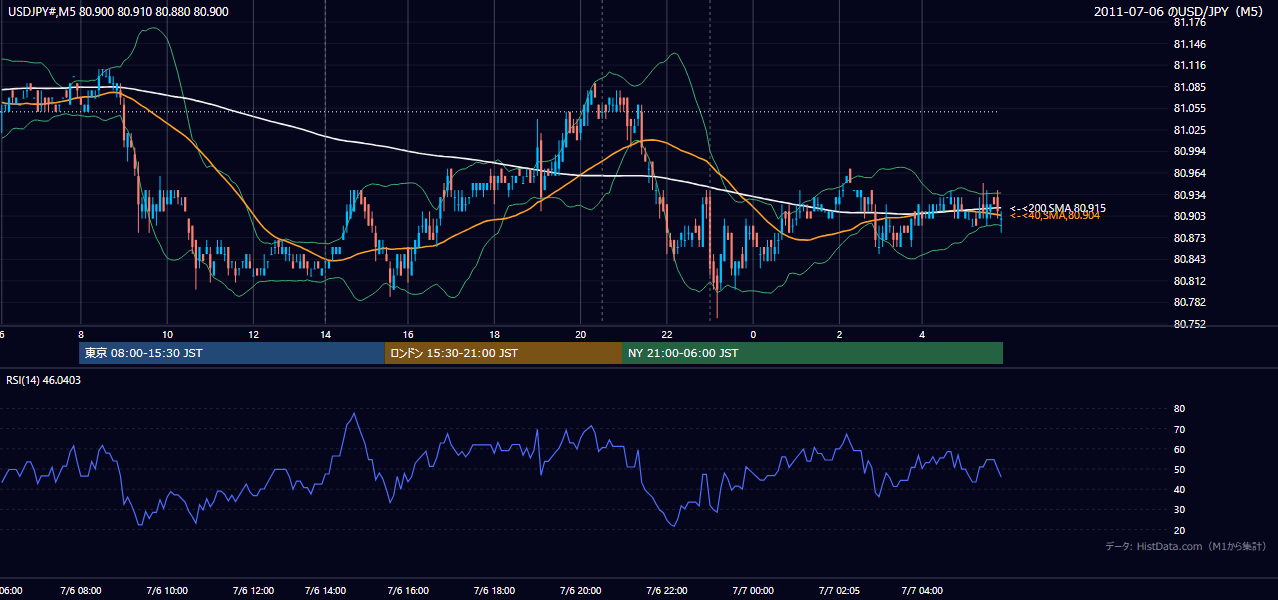Screen dimensions: 1278x600
Task: Click the bottom time label 7/7 02:05
Action: tap(839, 591)
